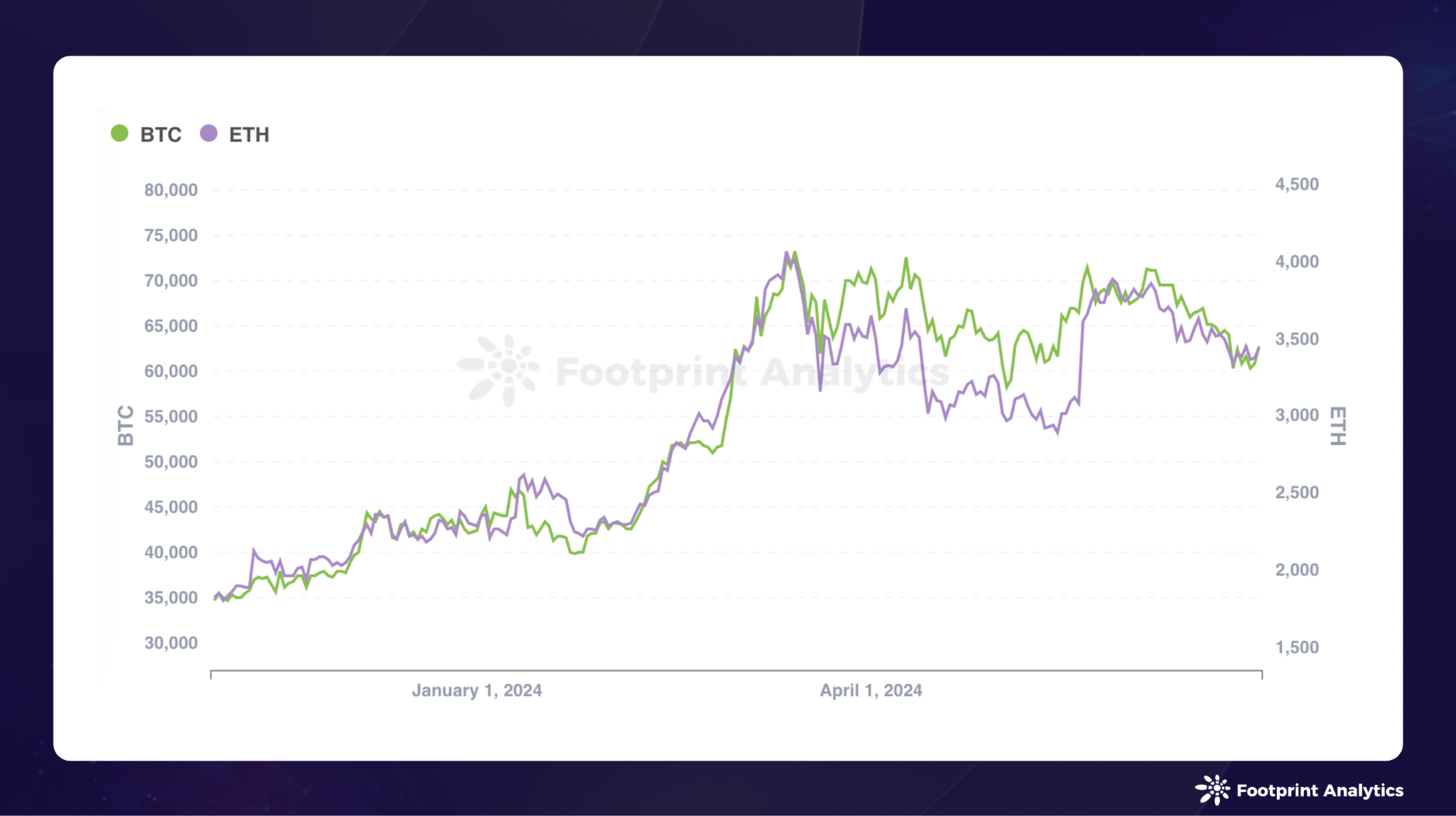
Task: Toggle the ETH series legend label
Action: (249, 134)
